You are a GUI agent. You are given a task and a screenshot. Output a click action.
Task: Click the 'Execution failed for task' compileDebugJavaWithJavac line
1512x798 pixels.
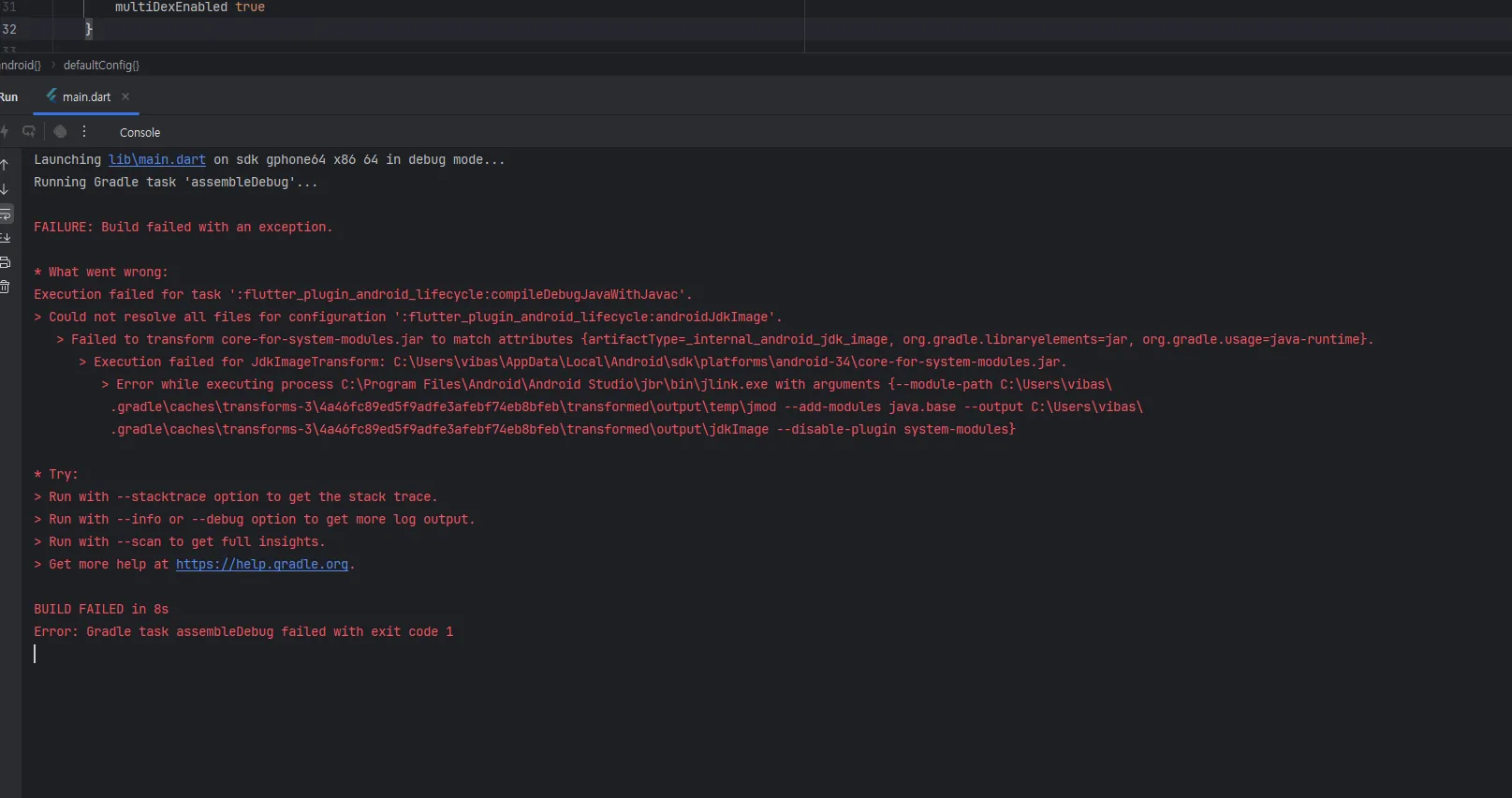click(363, 295)
